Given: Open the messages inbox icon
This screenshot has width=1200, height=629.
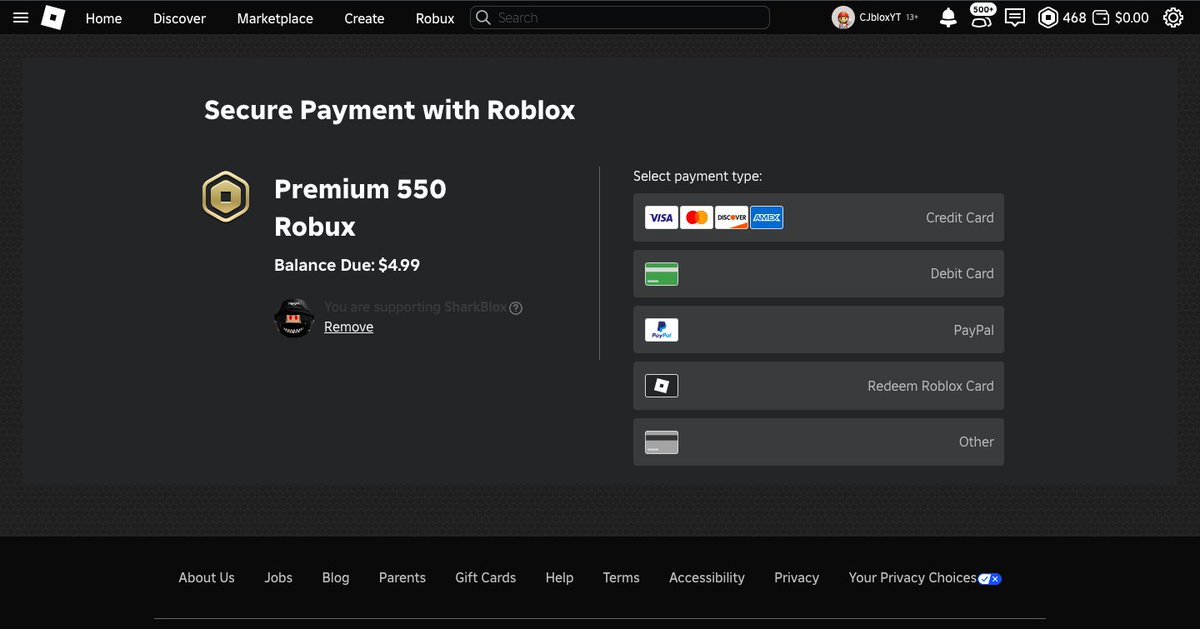Looking at the screenshot, I should (1014, 17).
